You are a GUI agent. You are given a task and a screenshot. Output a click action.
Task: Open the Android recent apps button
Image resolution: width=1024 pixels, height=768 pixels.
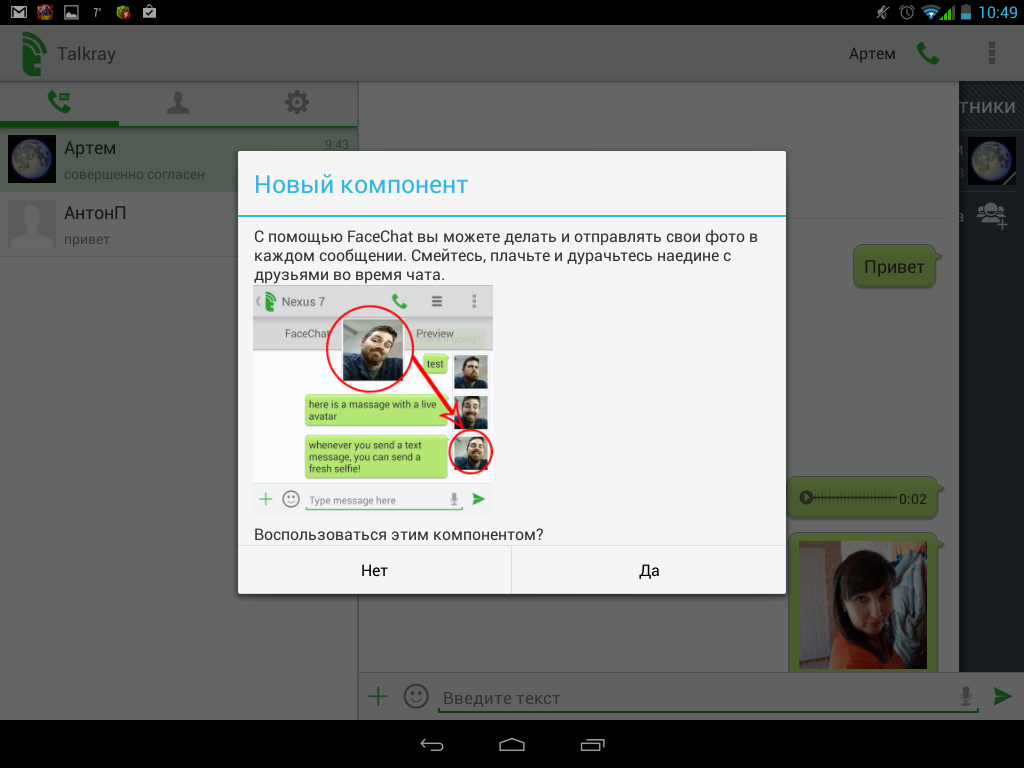pos(592,744)
